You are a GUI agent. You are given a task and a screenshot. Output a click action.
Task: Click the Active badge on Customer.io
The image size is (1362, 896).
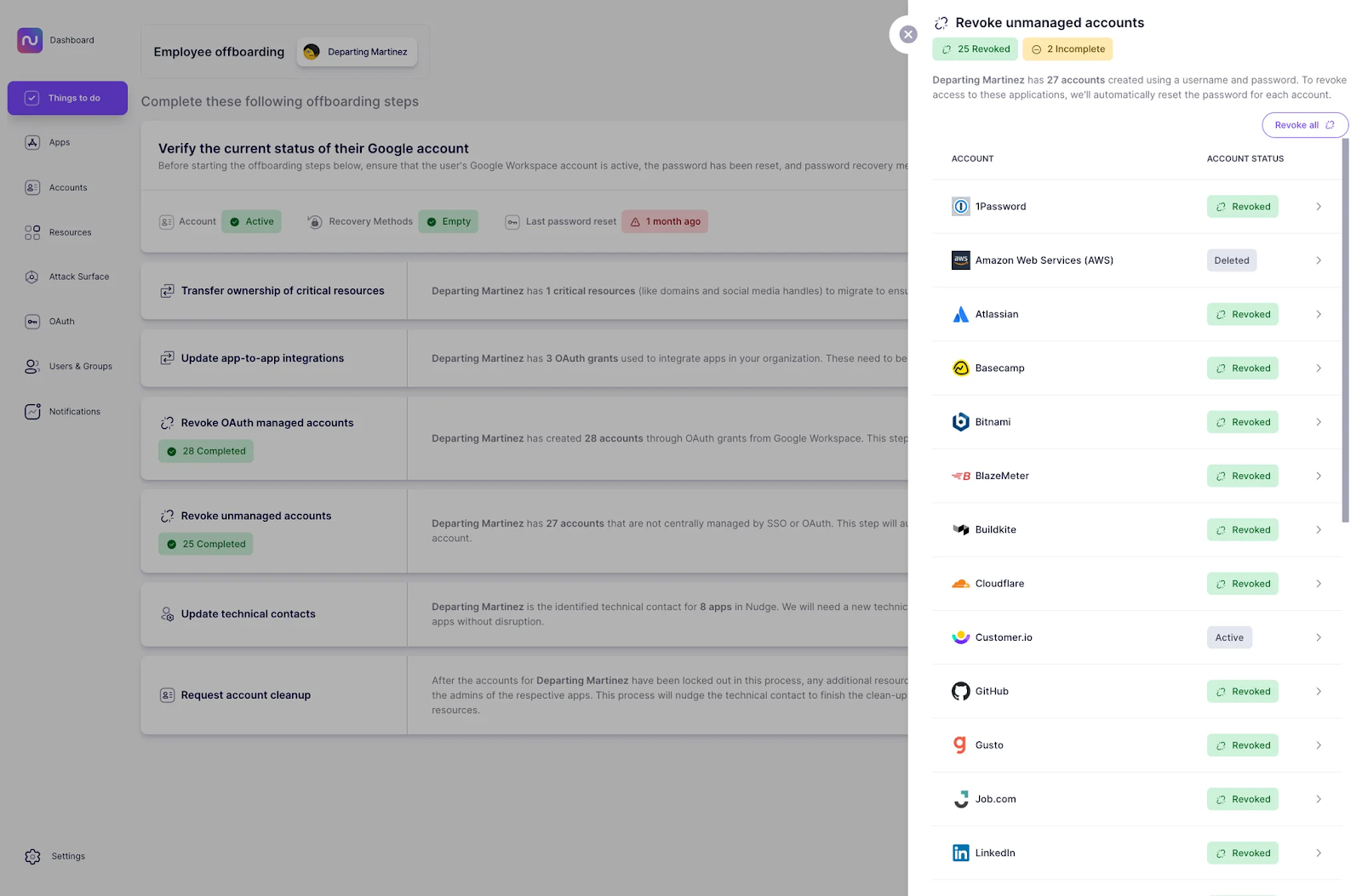pyautogui.click(x=1228, y=636)
